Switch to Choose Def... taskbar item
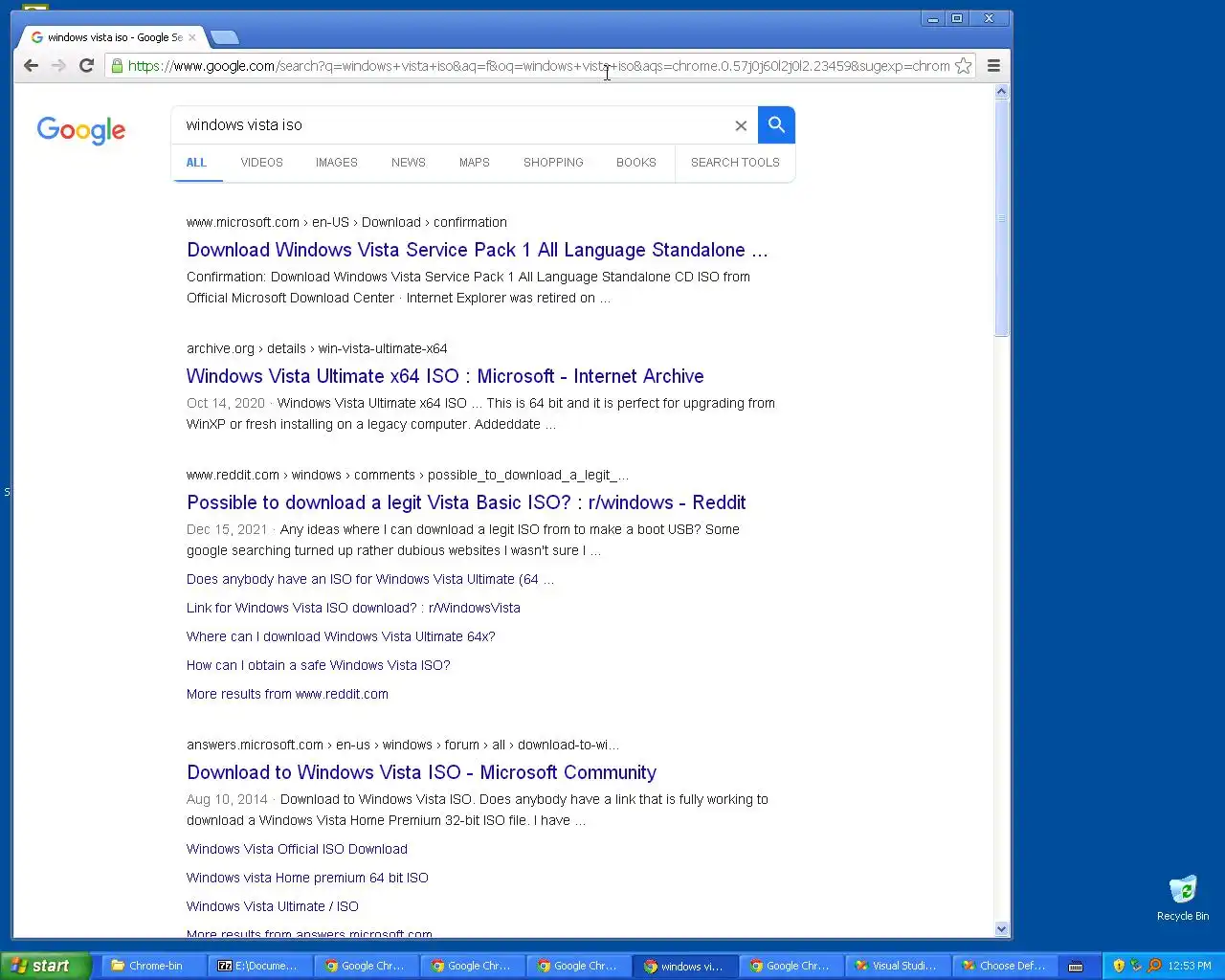The height and width of the screenshot is (980, 1225). [1004, 966]
